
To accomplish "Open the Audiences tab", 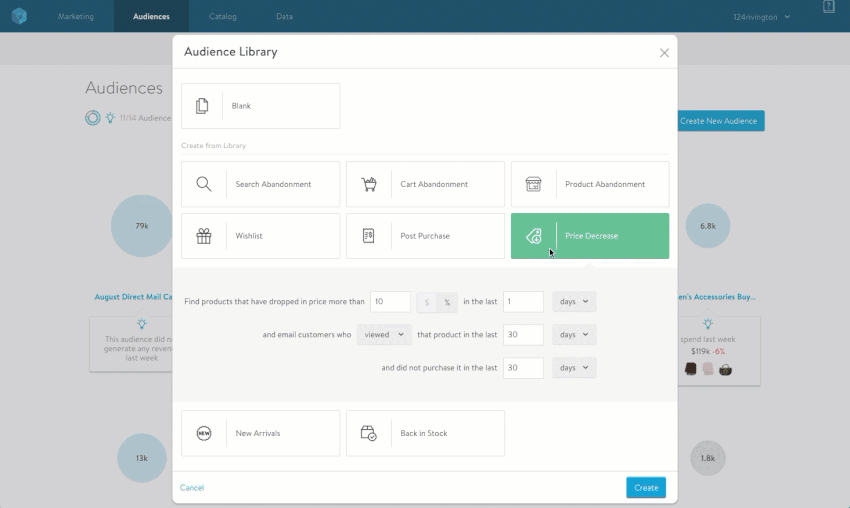I will pyautogui.click(x=151, y=16).
